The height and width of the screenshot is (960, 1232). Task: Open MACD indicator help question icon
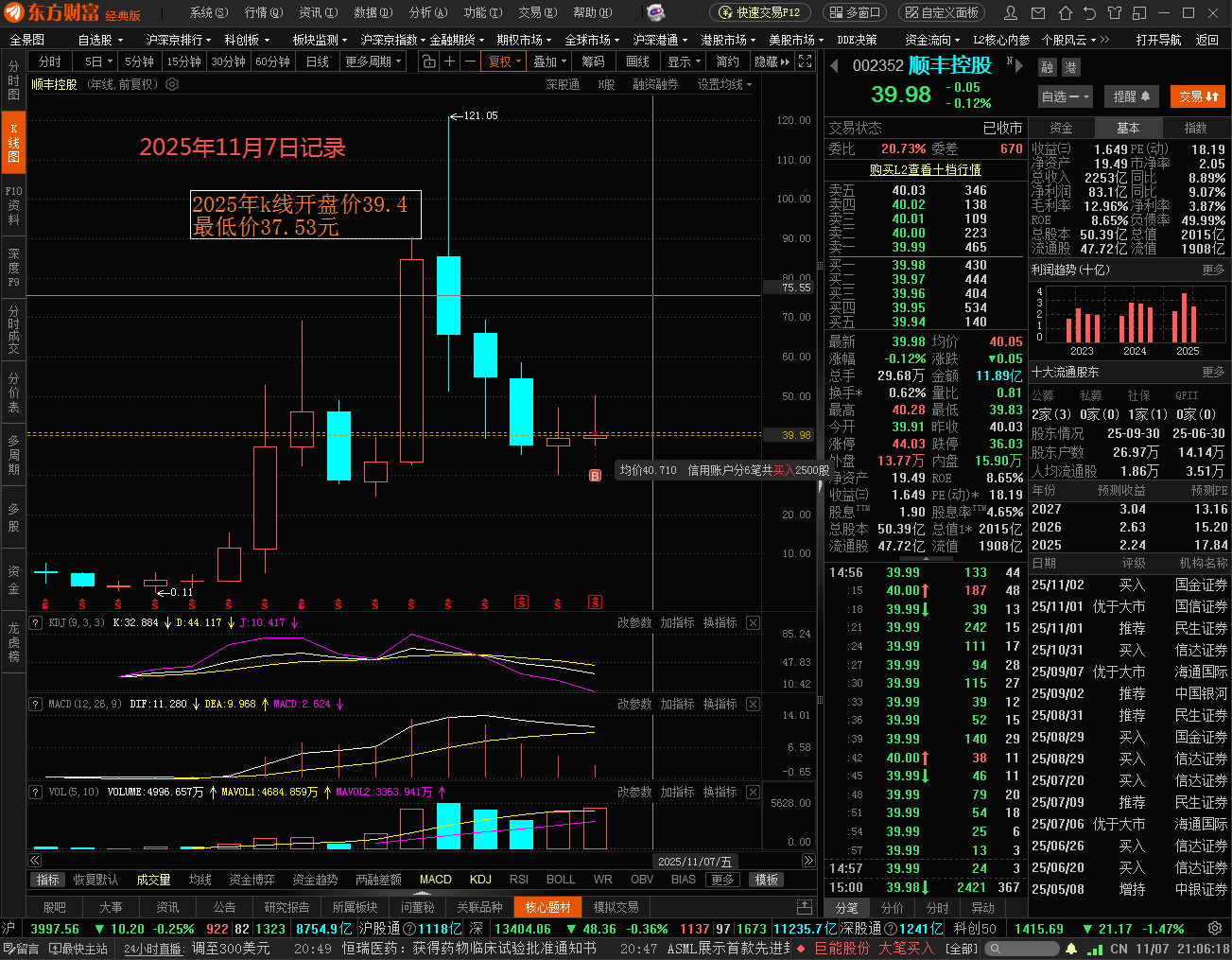[36, 704]
